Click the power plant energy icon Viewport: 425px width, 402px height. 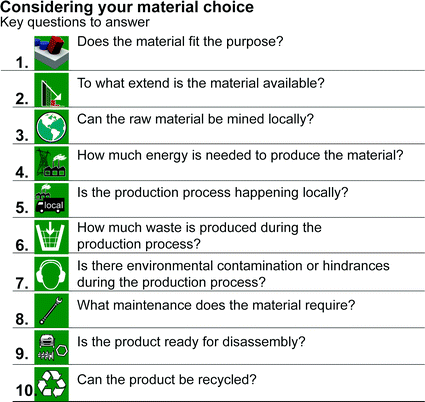click(51, 163)
